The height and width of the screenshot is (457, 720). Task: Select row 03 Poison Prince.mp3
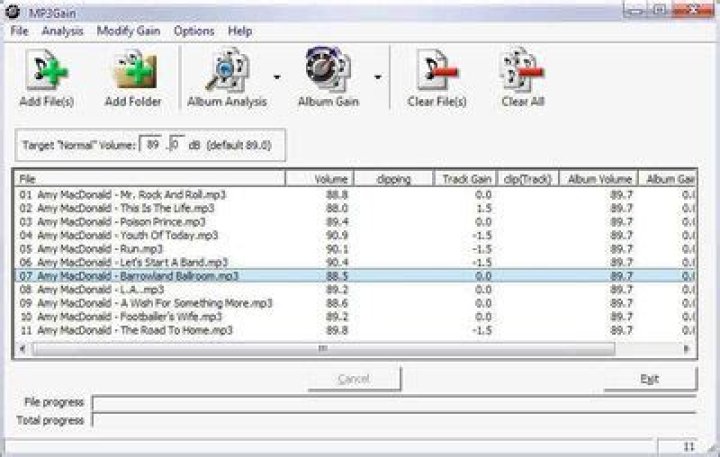click(354, 222)
